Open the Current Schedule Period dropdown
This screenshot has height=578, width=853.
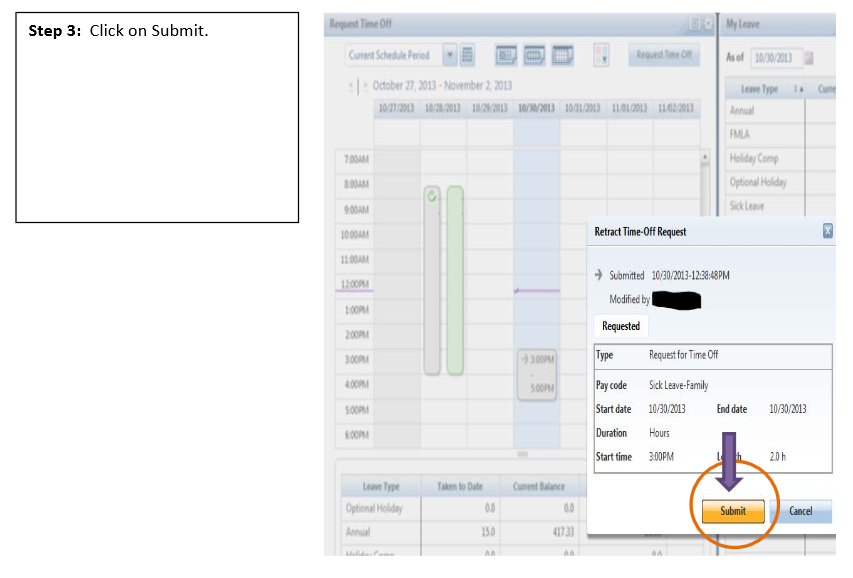point(449,56)
